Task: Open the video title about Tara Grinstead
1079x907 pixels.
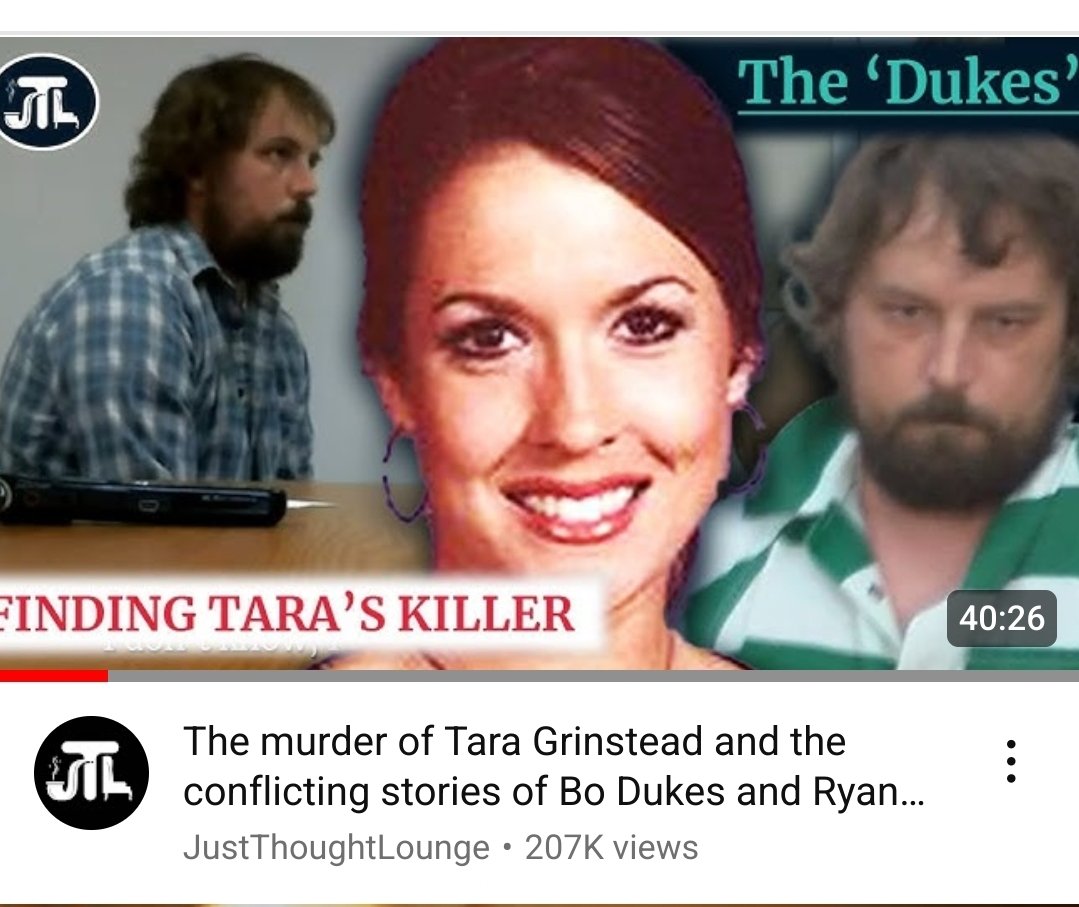Action: 554,766
